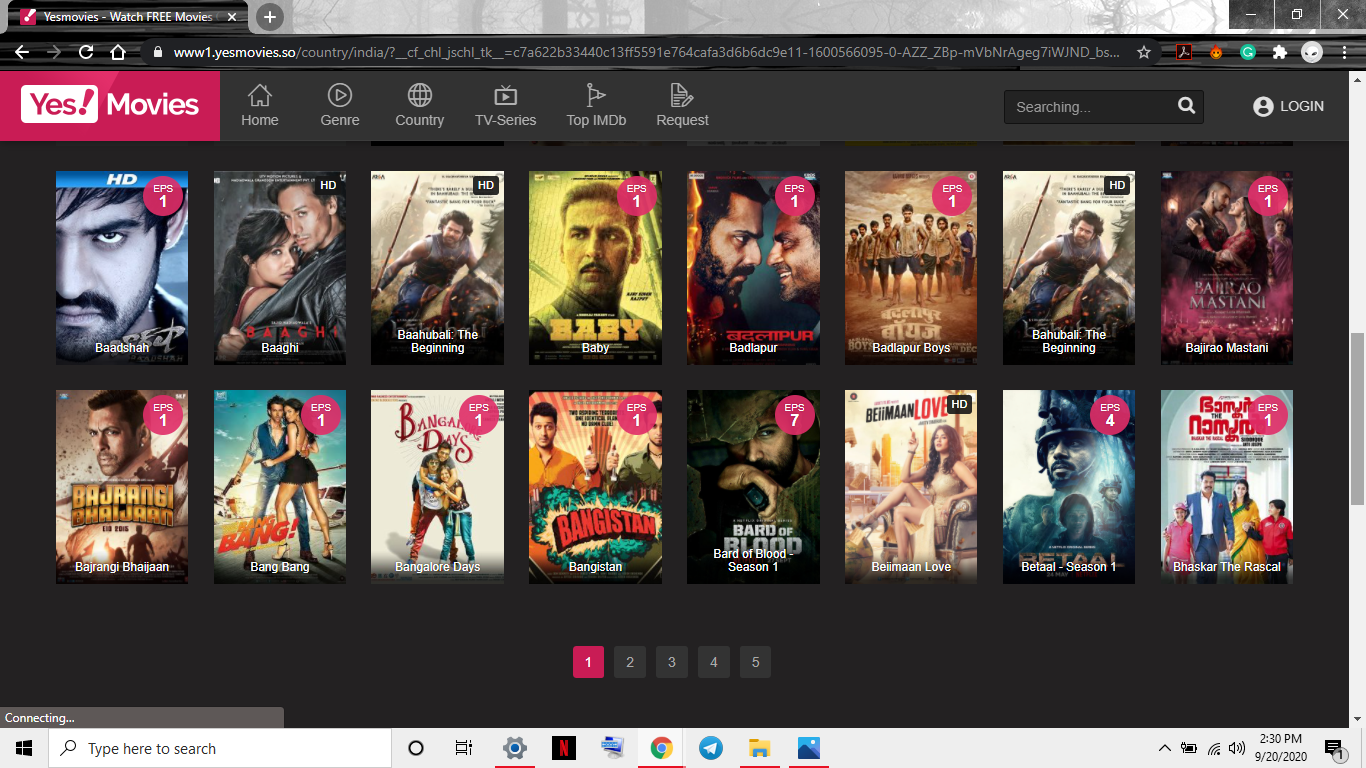Viewport: 1366px width, 768px height.
Task: Open the Bangalore Days poster
Action: pos(437,487)
